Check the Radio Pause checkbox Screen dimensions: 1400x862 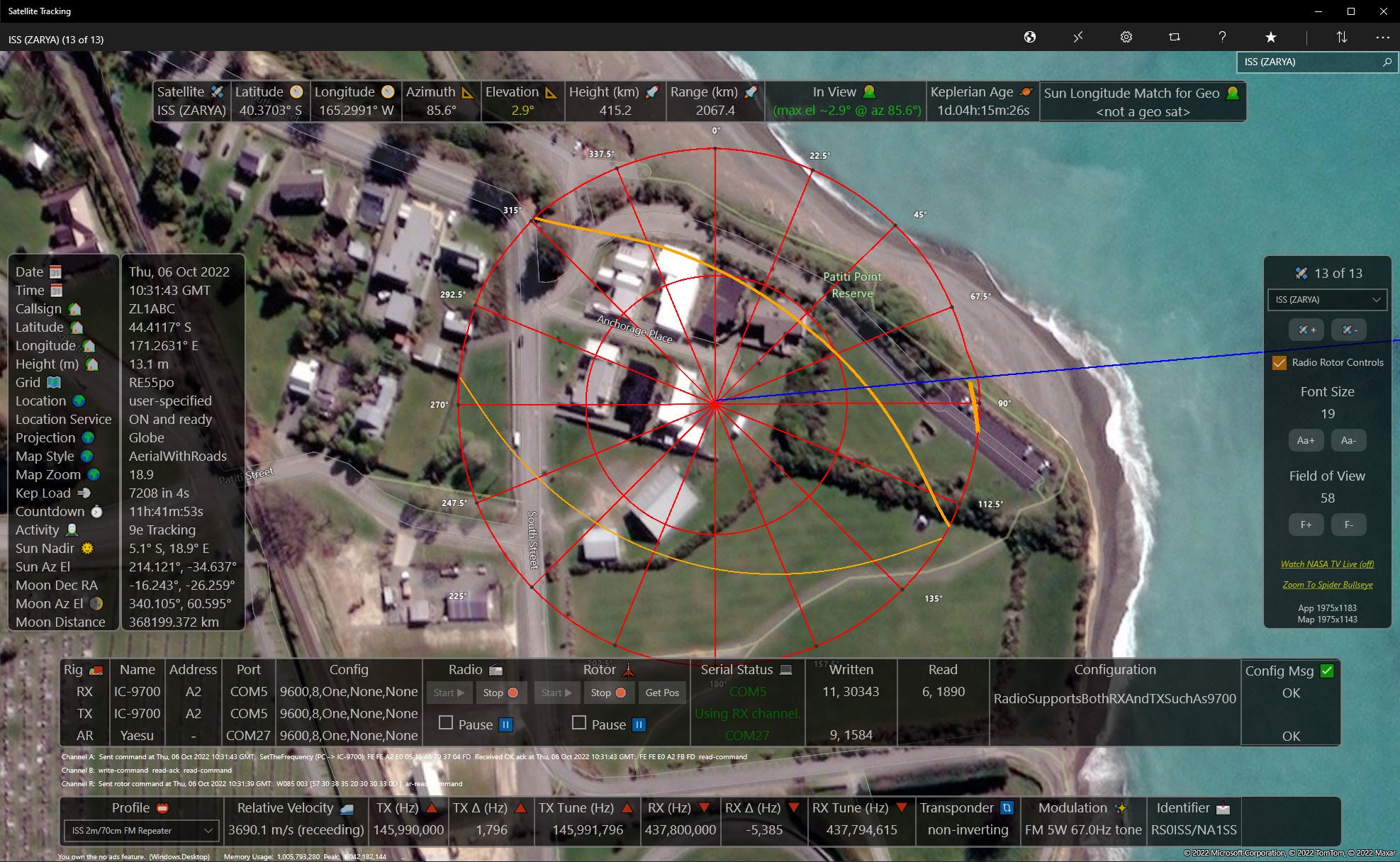tap(446, 723)
